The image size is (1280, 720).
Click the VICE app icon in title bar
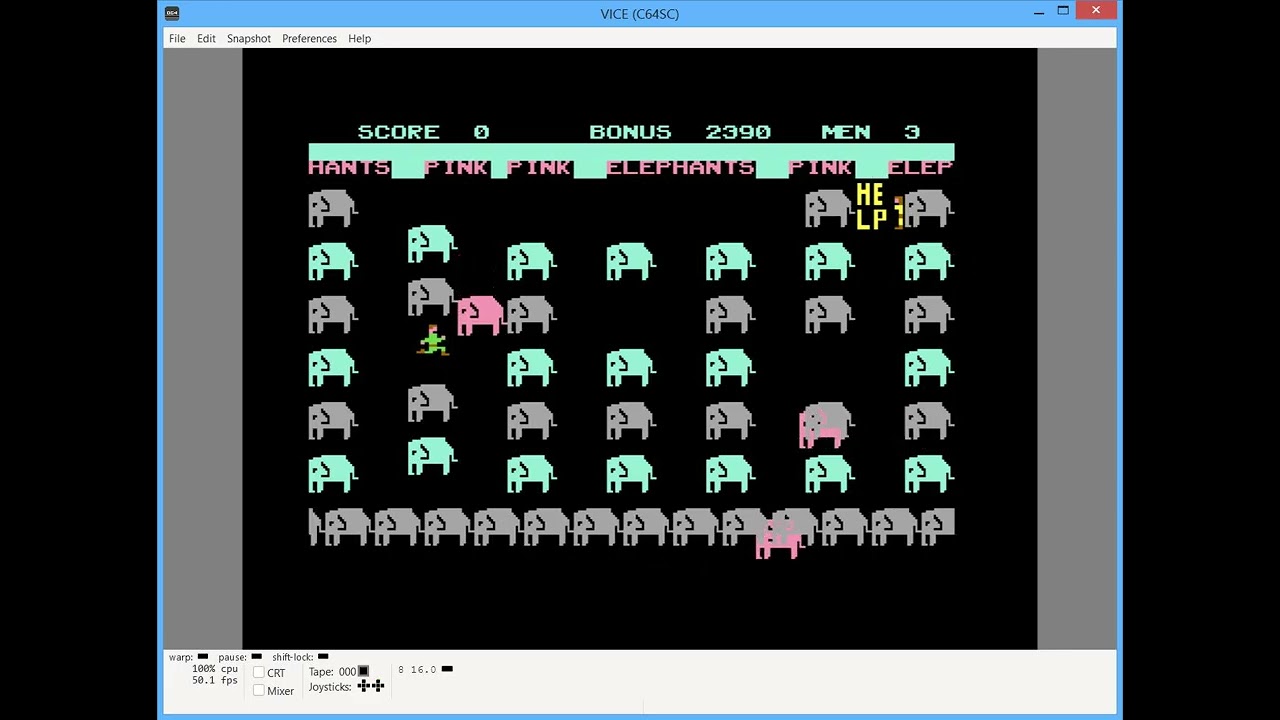(x=172, y=13)
